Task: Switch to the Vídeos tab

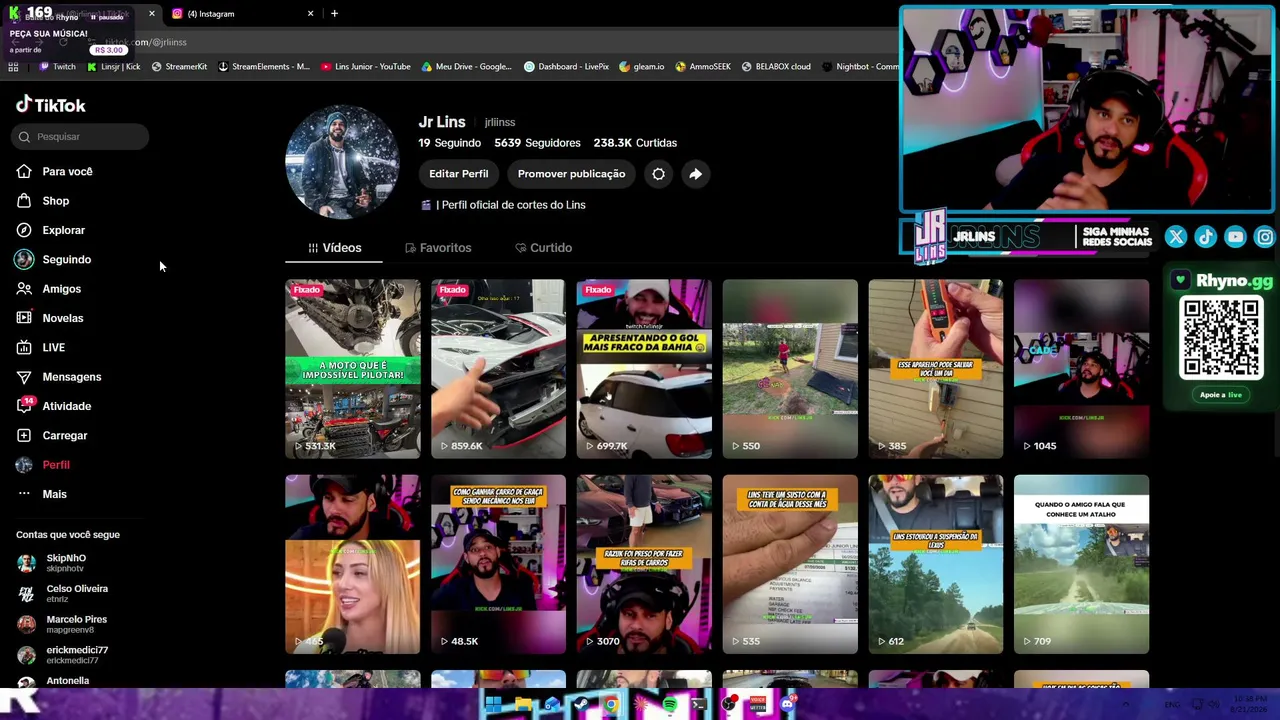Action: 334,248
